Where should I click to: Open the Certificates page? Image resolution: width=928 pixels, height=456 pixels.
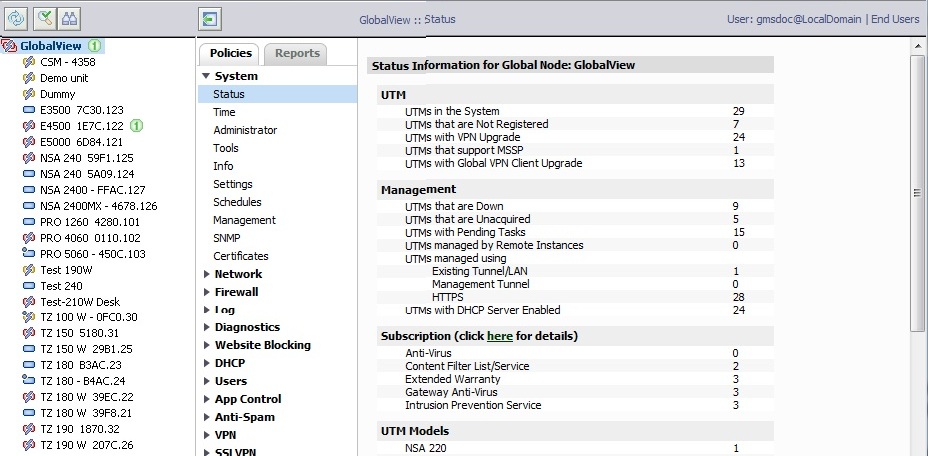[x=241, y=256]
